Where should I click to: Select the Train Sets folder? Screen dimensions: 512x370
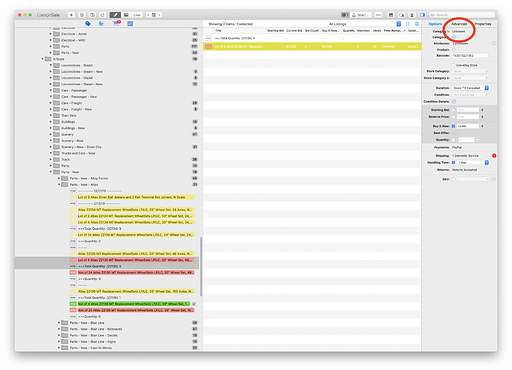point(69,115)
